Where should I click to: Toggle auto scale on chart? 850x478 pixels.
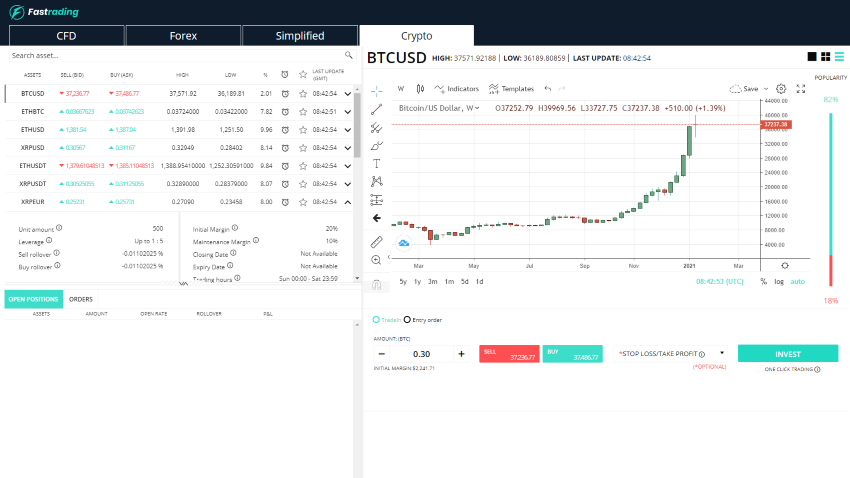(x=797, y=282)
